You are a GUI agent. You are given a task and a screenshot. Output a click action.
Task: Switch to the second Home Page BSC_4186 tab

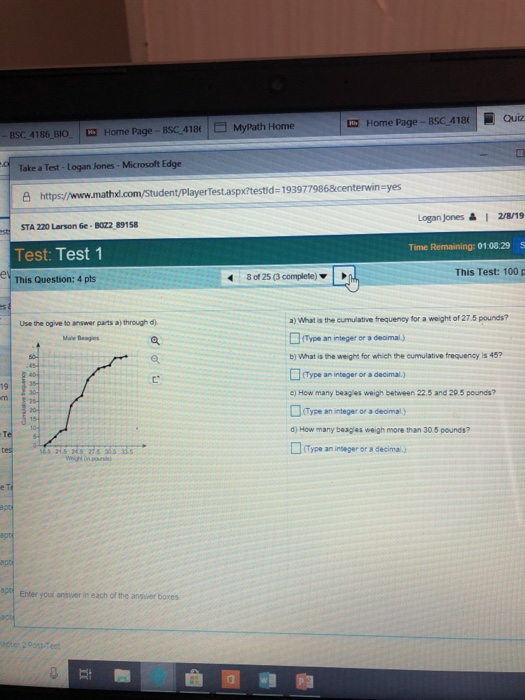(408, 122)
